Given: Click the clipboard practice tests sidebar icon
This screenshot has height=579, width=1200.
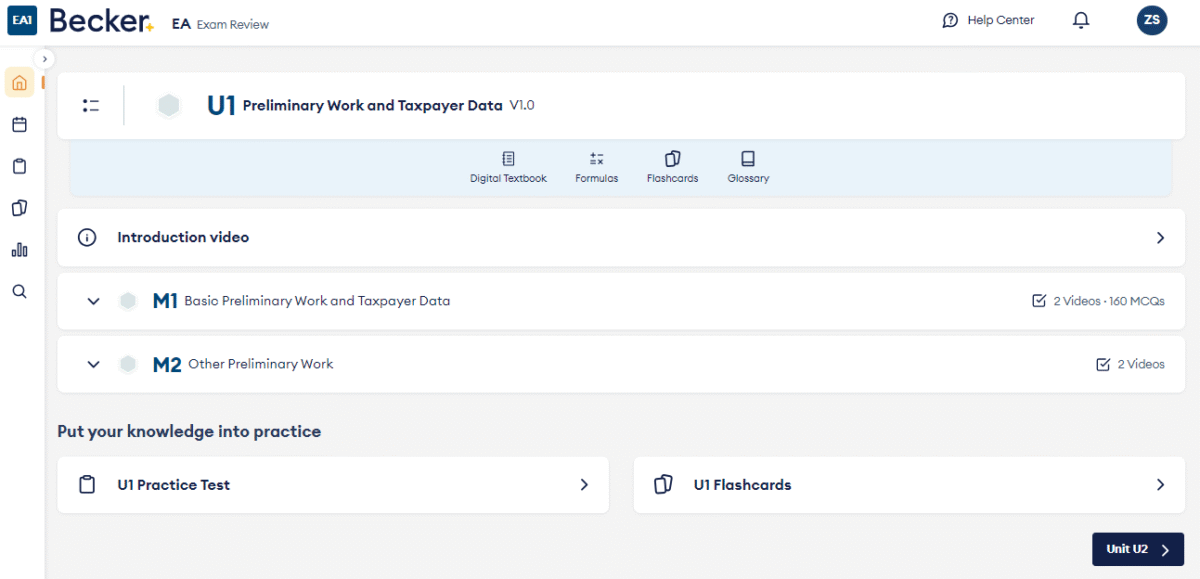Looking at the screenshot, I should click(19, 167).
